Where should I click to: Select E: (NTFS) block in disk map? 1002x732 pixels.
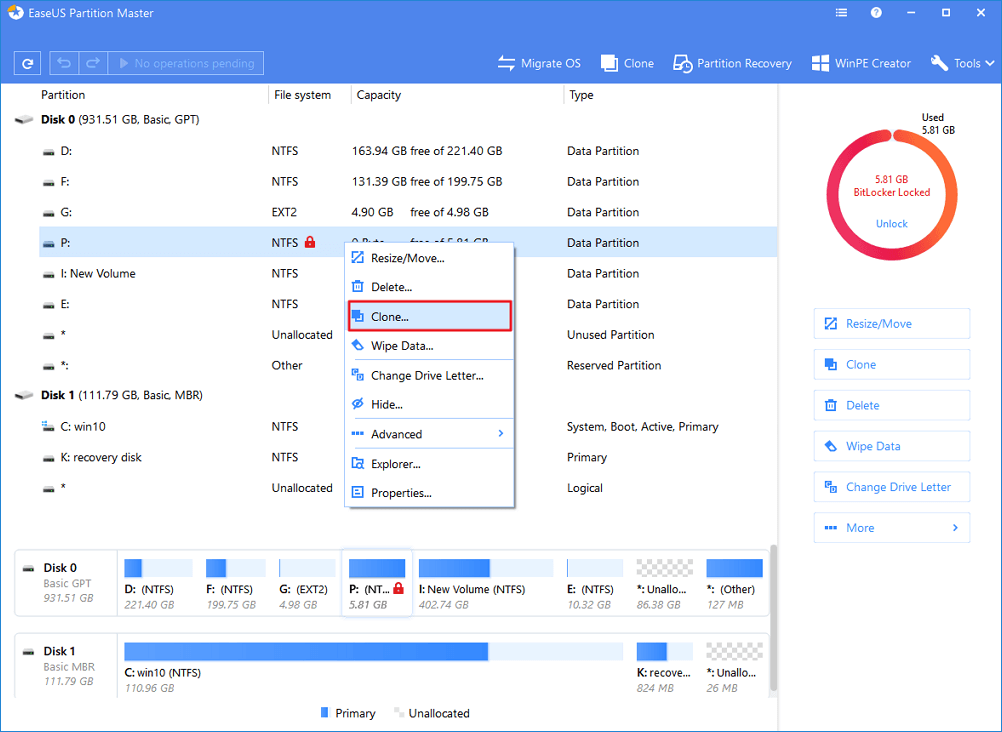click(594, 584)
